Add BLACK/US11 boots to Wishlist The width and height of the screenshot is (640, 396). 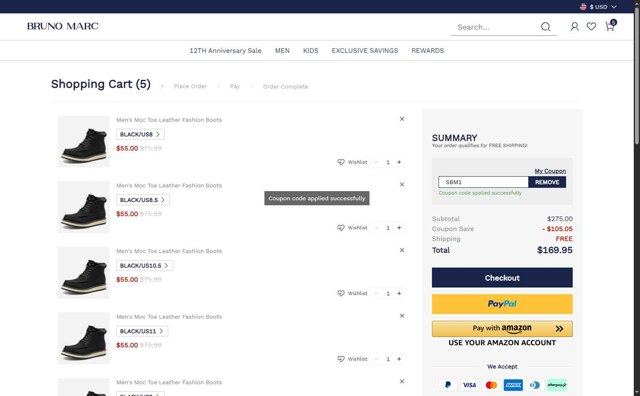[x=352, y=359]
